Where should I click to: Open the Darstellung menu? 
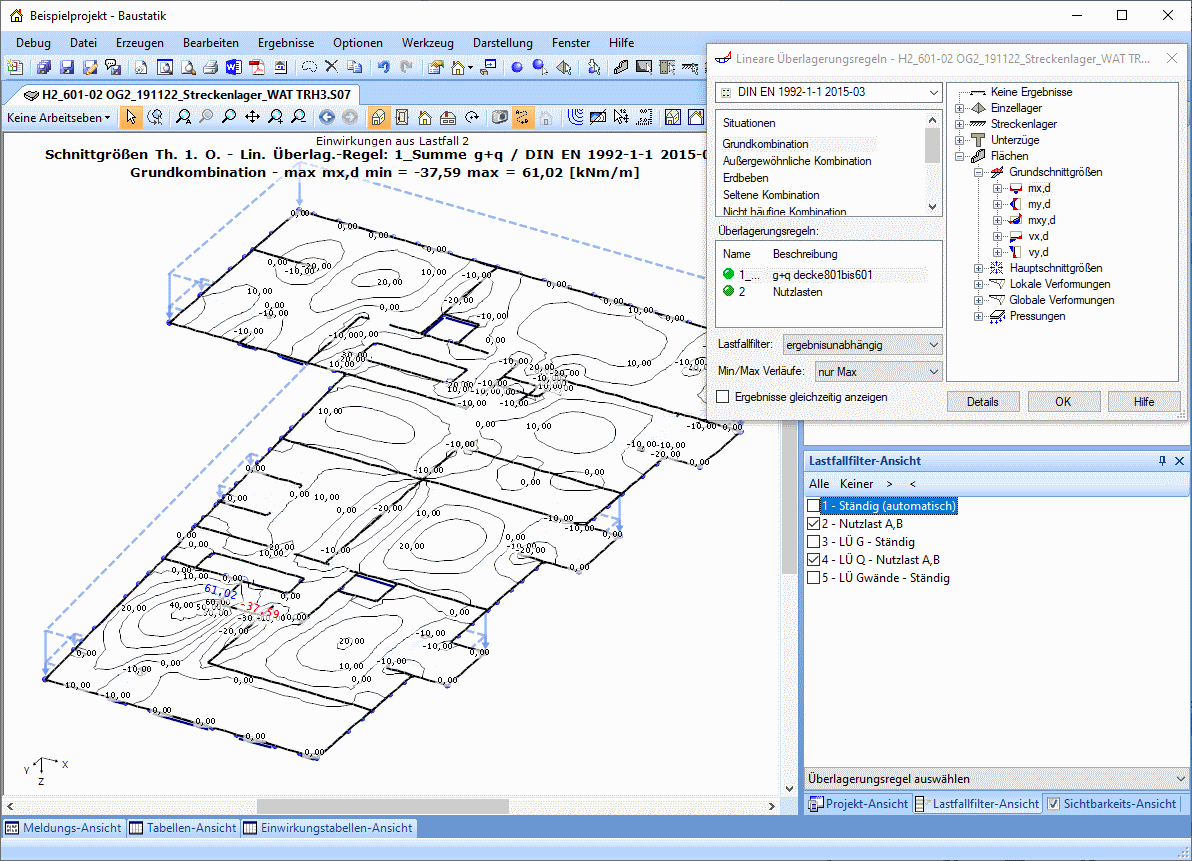coord(502,43)
